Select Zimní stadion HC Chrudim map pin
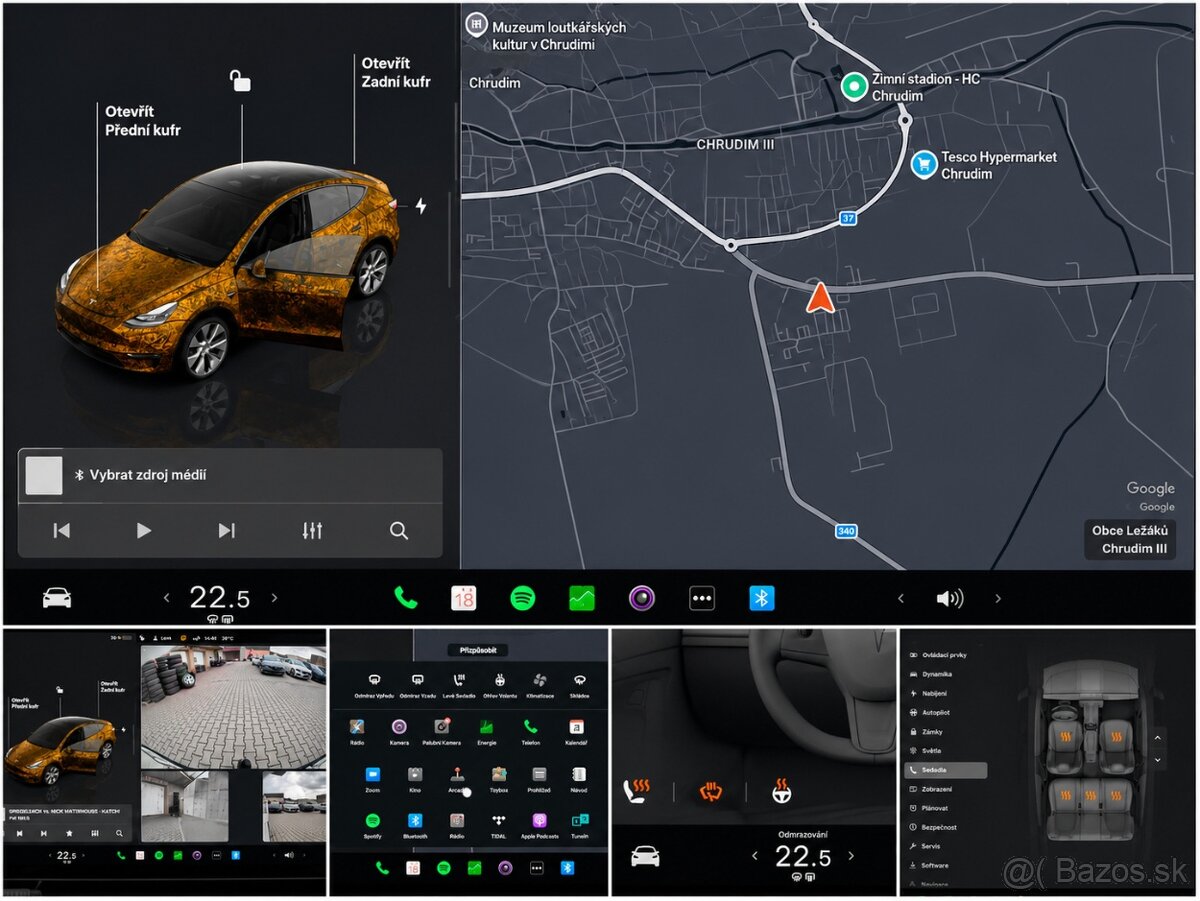This screenshot has height=901, width=1200. (x=854, y=86)
